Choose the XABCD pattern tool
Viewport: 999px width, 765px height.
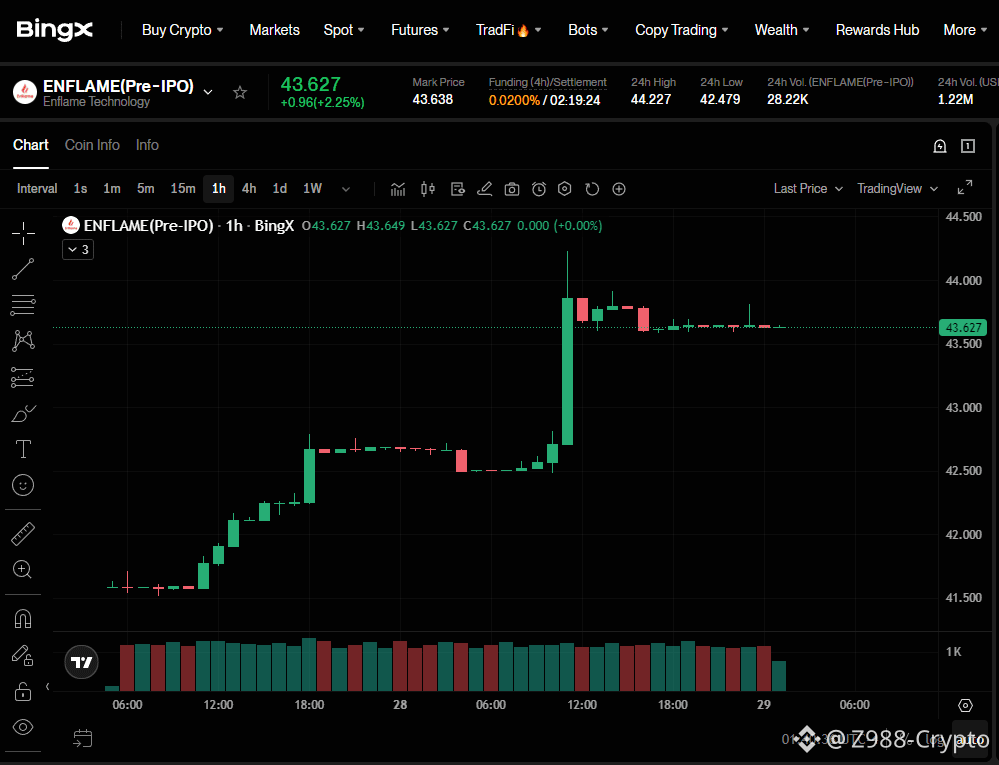(x=24, y=341)
